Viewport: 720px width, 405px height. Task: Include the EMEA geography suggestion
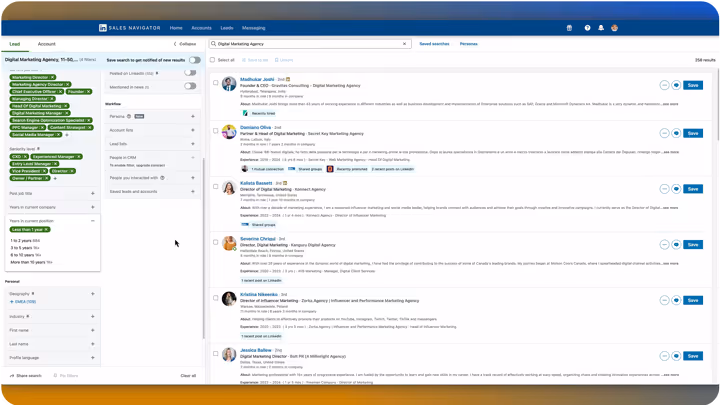(23, 302)
